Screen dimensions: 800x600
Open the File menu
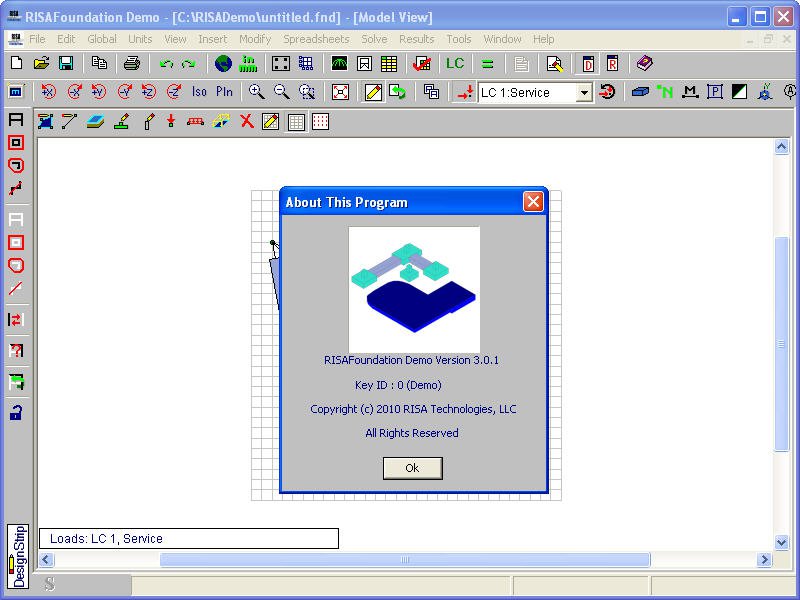click(x=37, y=39)
